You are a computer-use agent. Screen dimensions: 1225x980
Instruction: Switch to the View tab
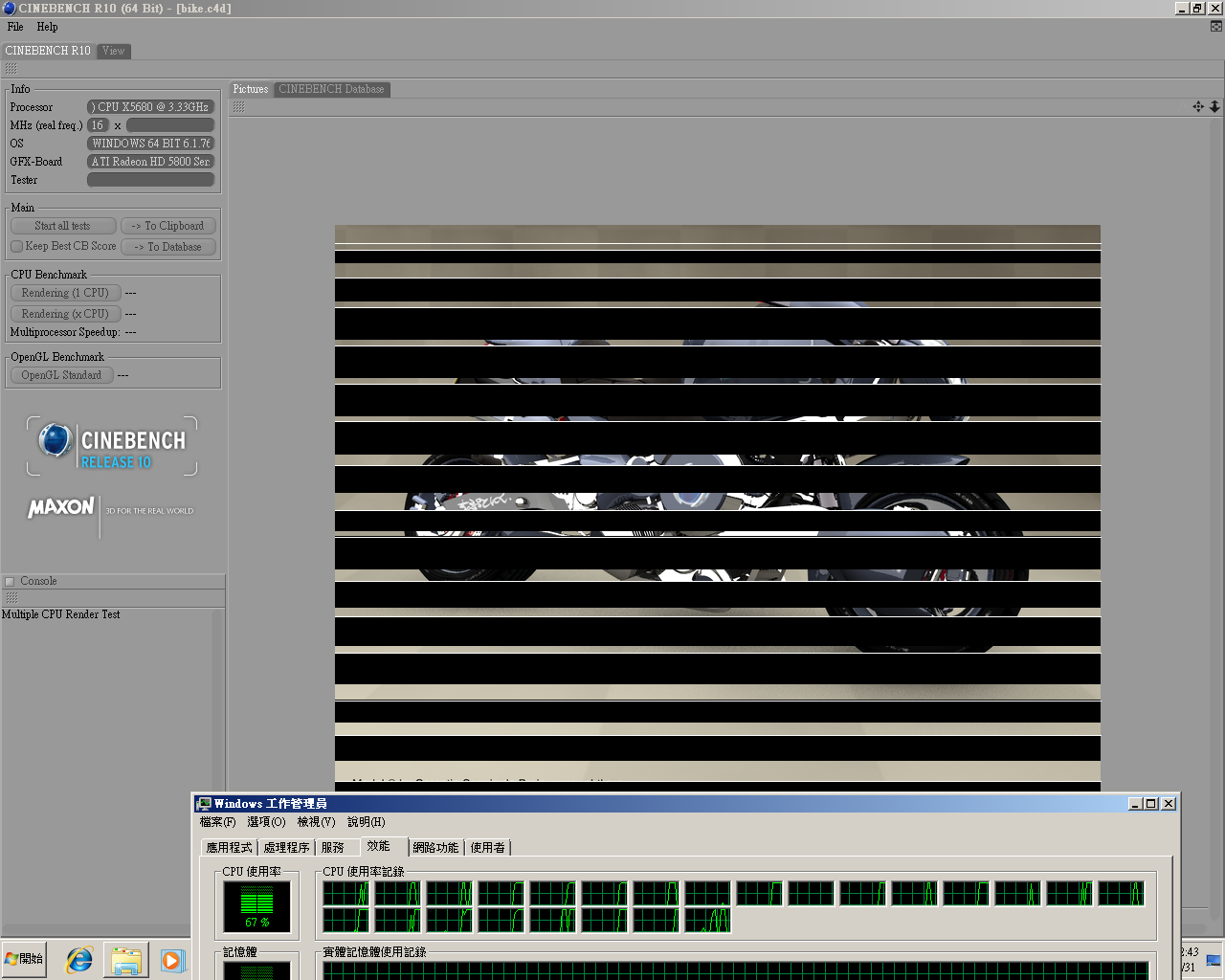tap(114, 51)
